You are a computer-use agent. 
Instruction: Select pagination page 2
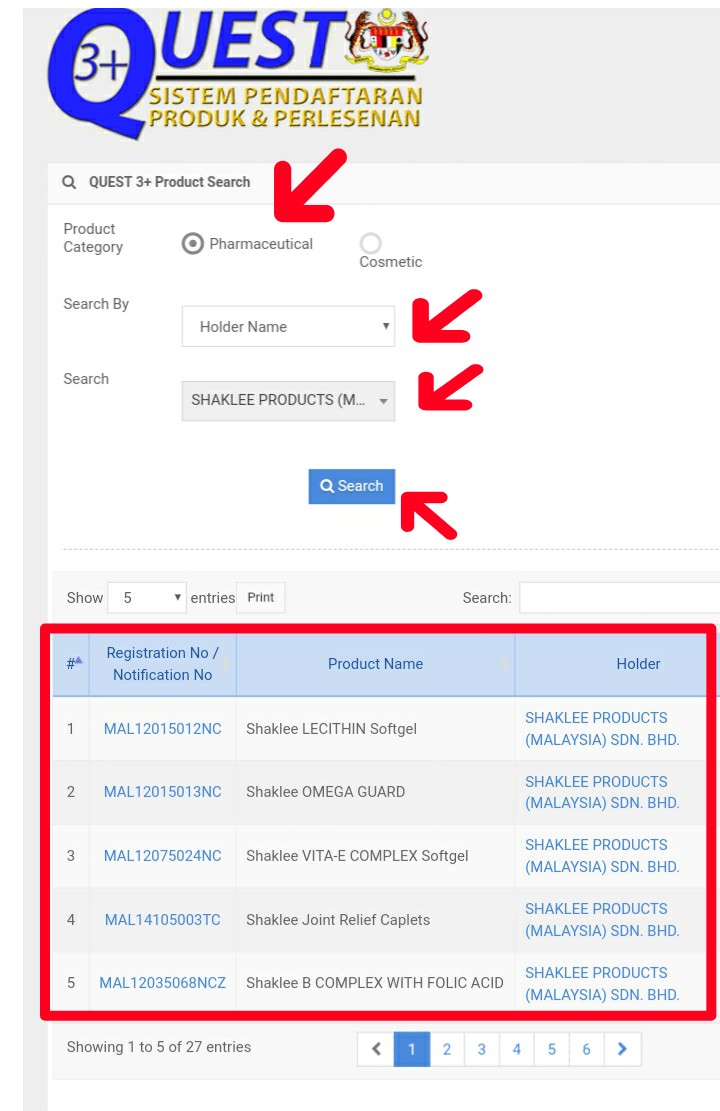[x=446, y=1049]
